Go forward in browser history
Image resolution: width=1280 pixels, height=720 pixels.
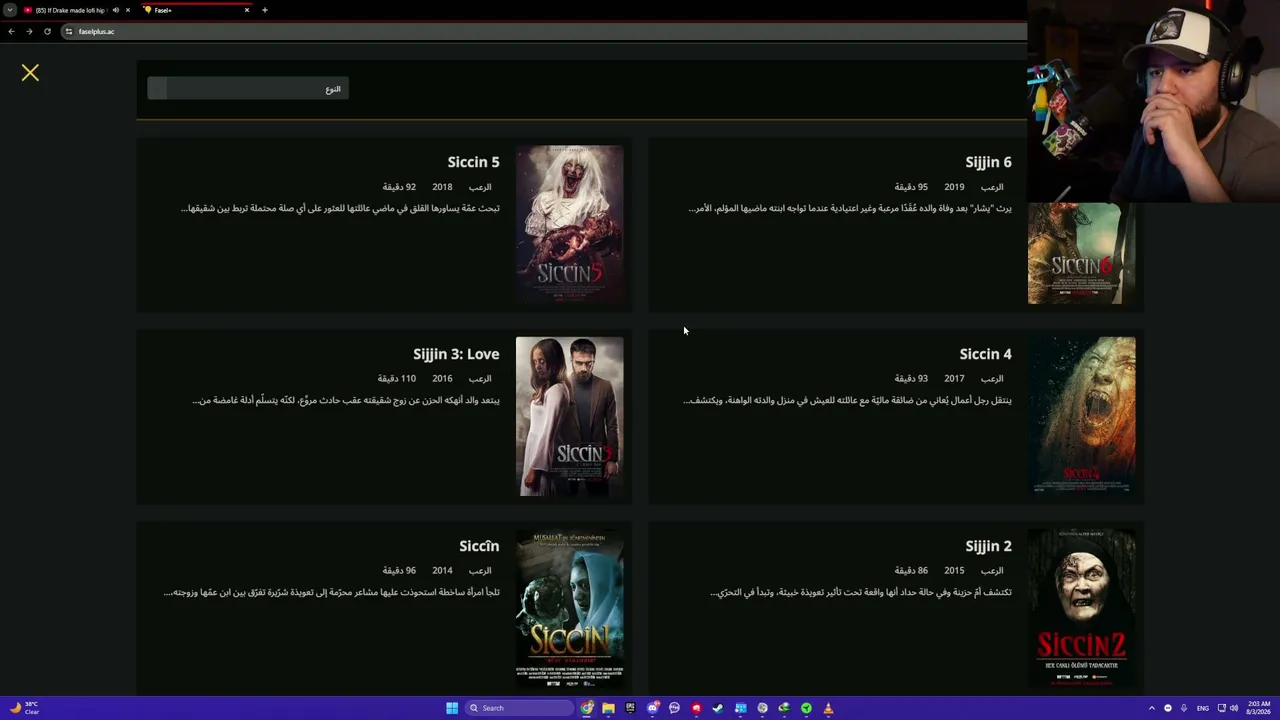coord(29,31)
